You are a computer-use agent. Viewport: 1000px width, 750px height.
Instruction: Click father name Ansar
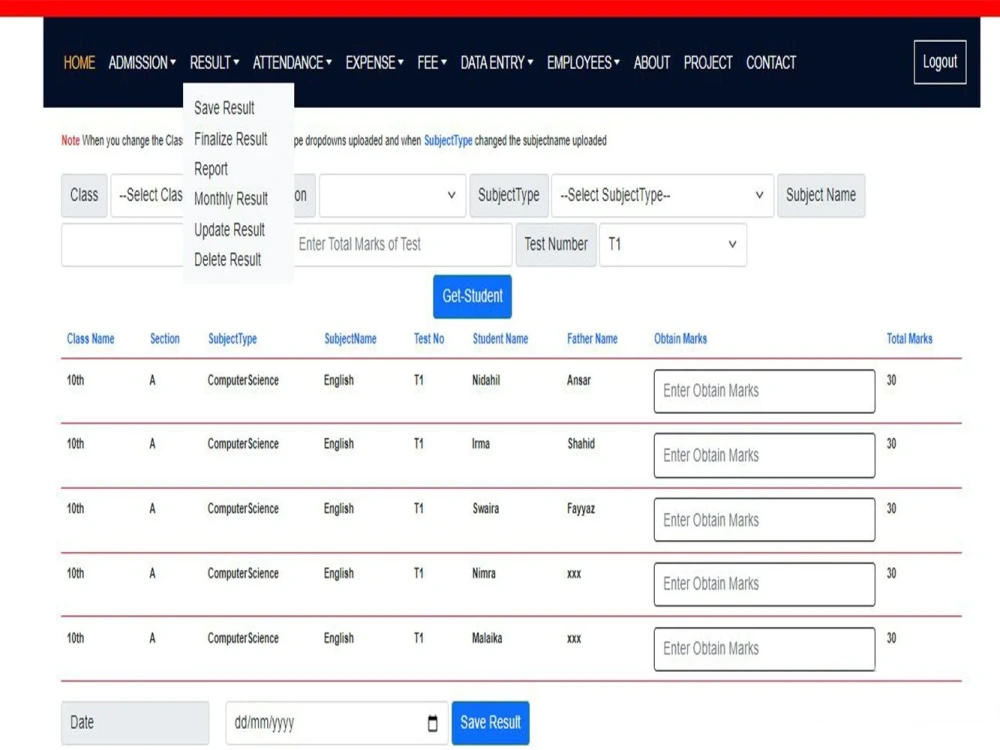click(578, 380)
